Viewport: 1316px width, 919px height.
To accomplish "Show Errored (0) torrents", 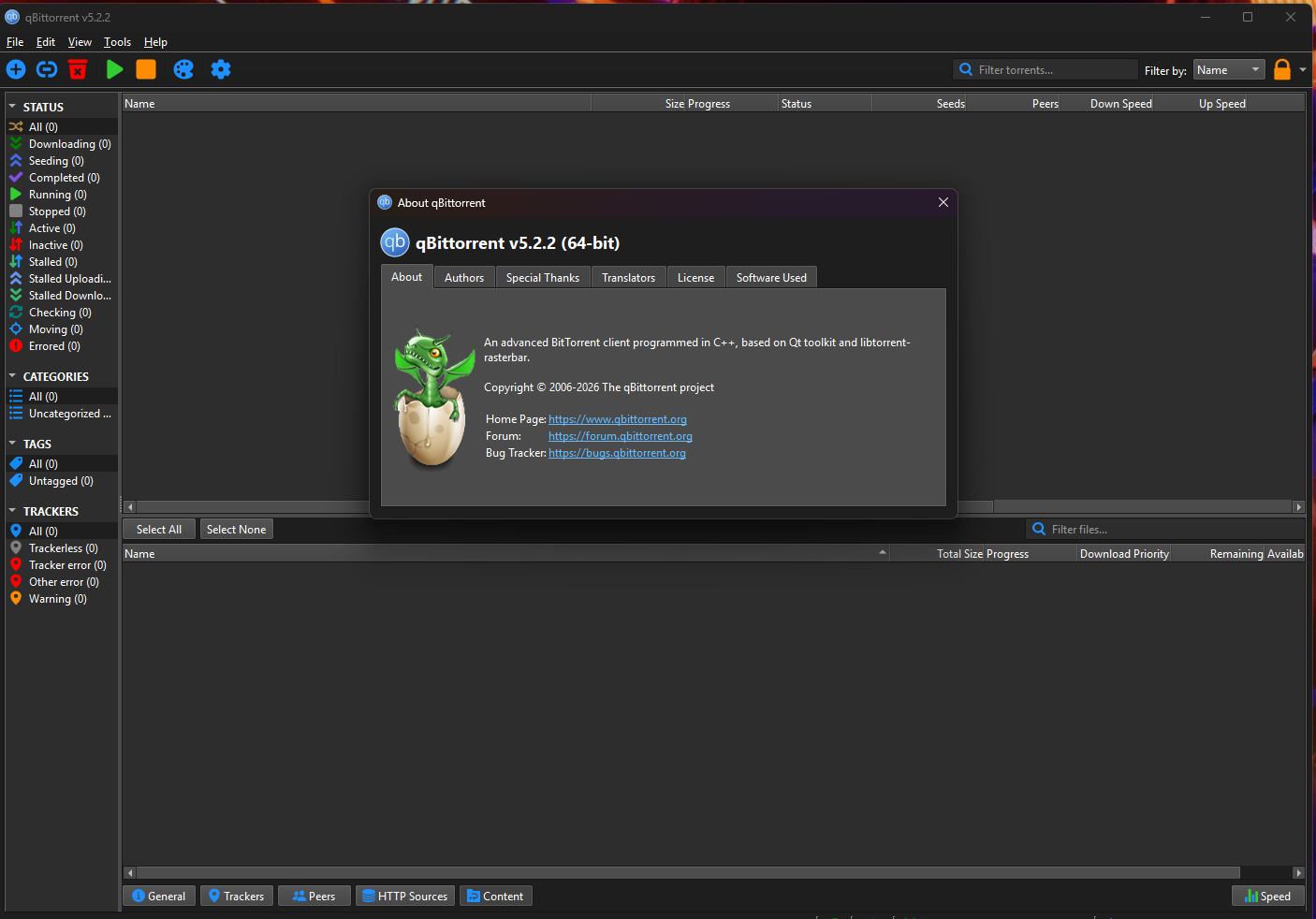I will pos(62,346).
